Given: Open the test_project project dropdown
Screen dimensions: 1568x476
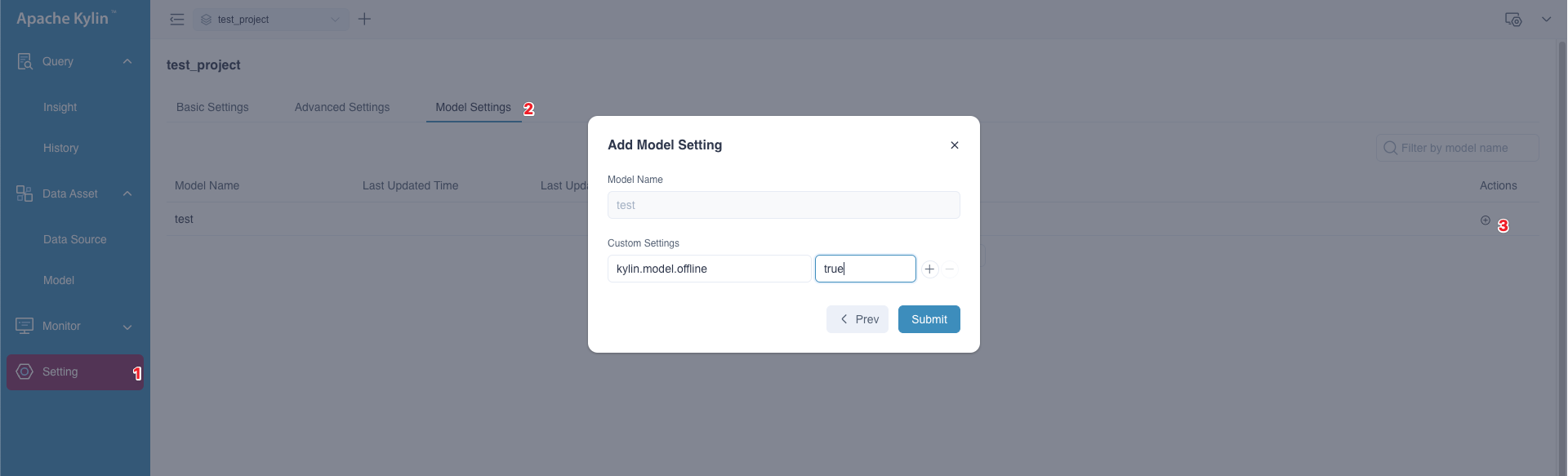Looking at the screenshot, I should pos(271,20).
